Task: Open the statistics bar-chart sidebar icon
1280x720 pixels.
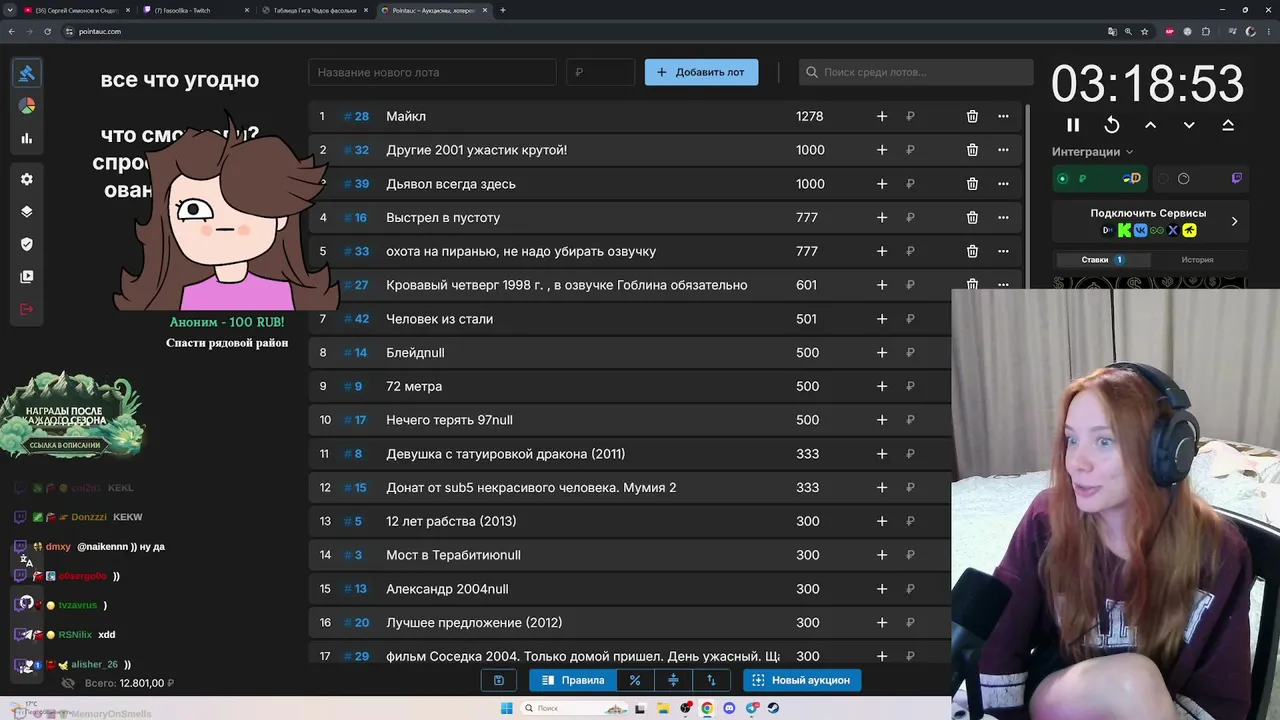Action: tap(27, 139)
